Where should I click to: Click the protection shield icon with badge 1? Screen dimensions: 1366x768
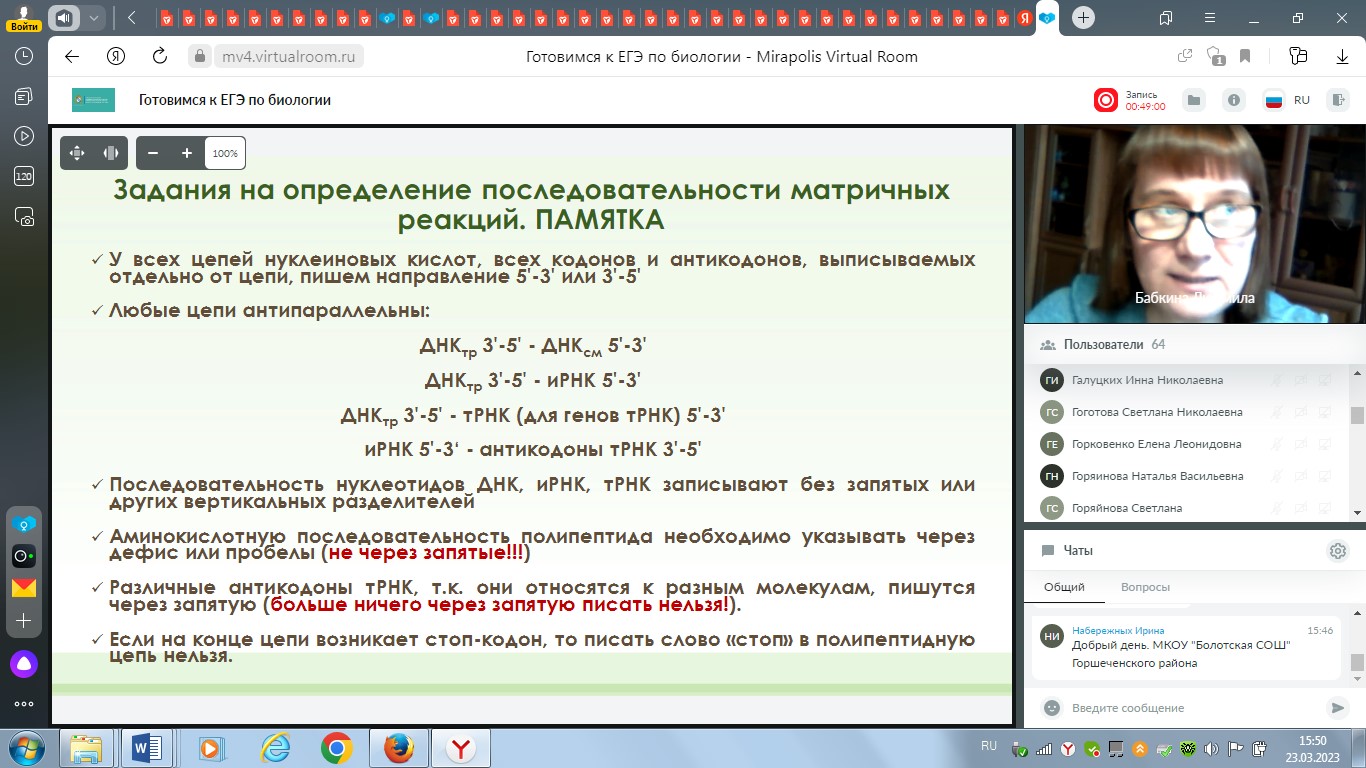1216,57
